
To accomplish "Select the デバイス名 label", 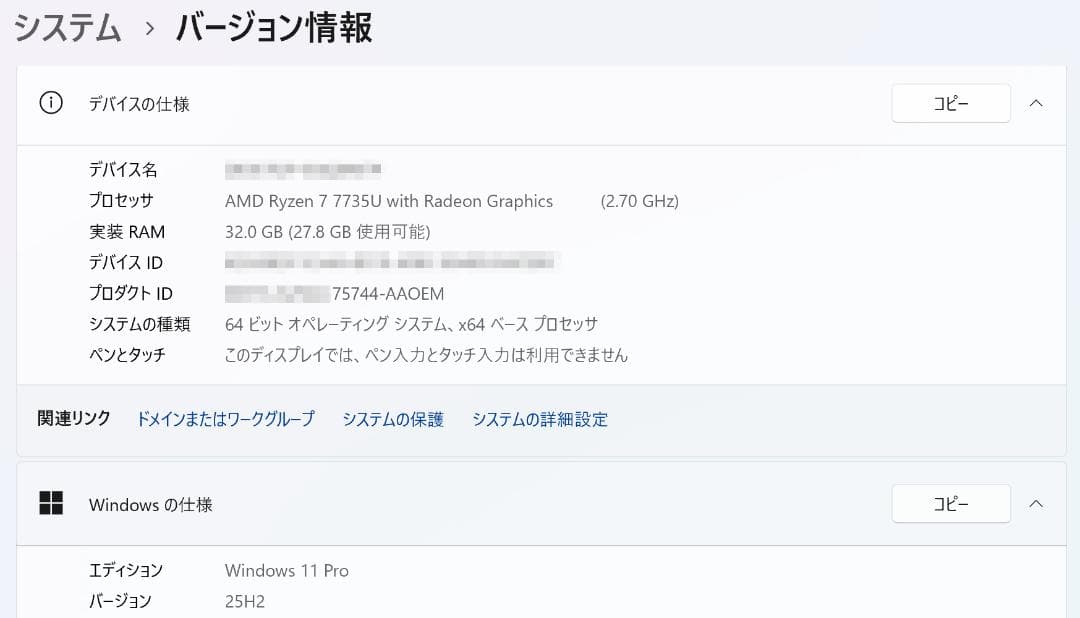I will coord(123,169).
